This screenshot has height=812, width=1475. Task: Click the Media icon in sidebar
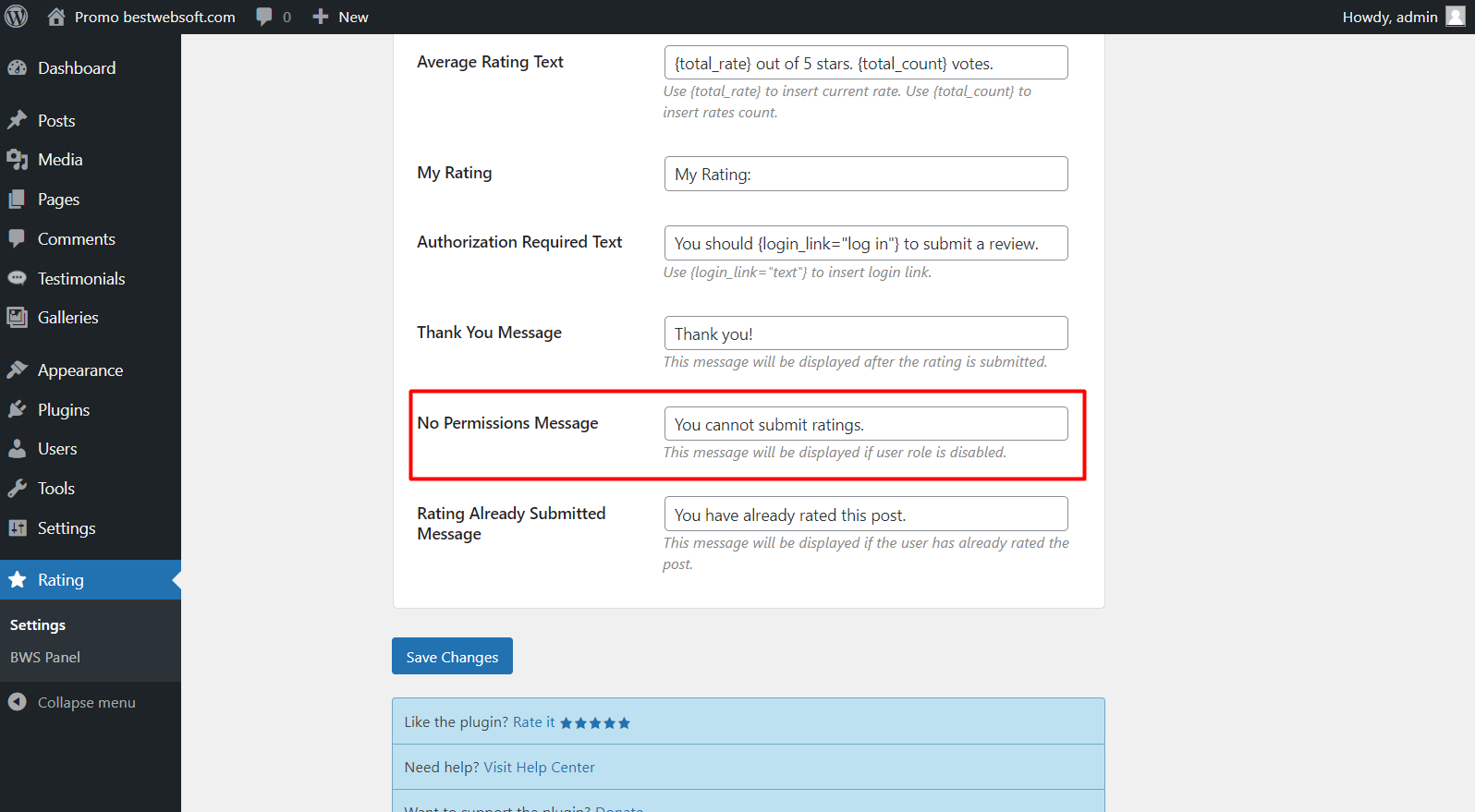point(18,160)
